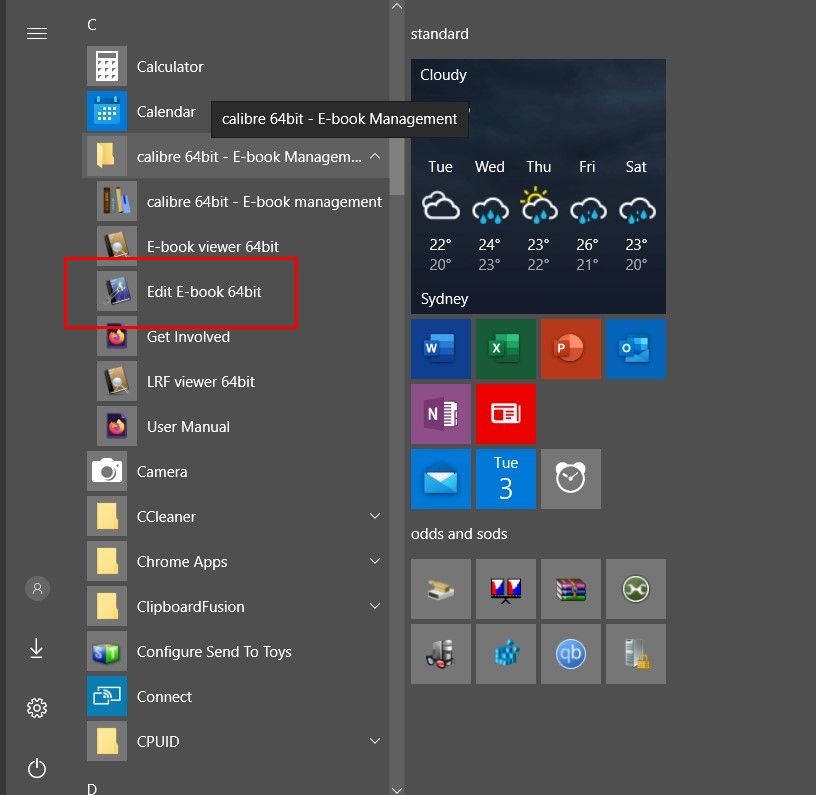Open the Weather tile for Sydney
Screen dimensions: 816x795
538,186
